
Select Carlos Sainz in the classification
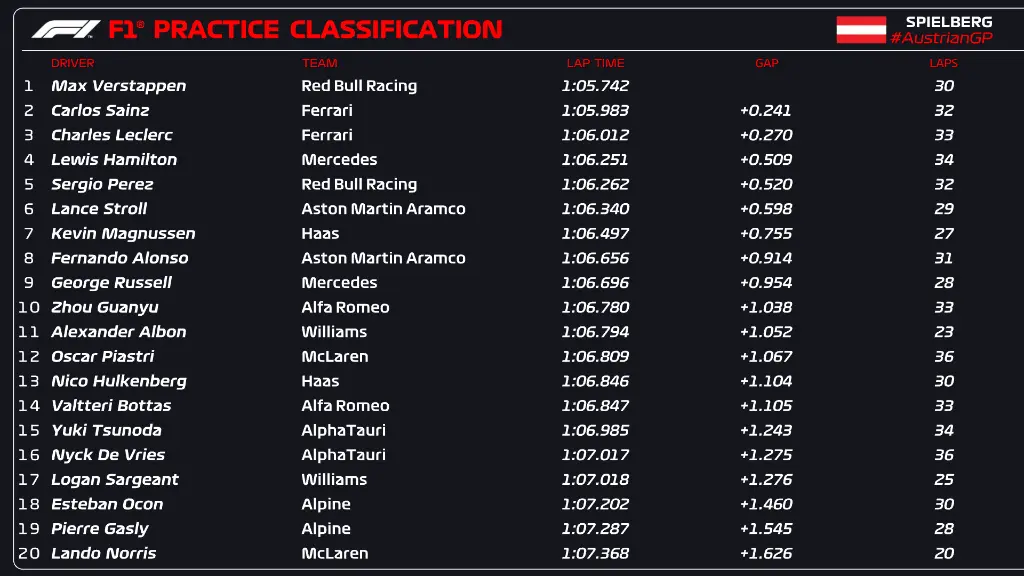pos(100,111)
